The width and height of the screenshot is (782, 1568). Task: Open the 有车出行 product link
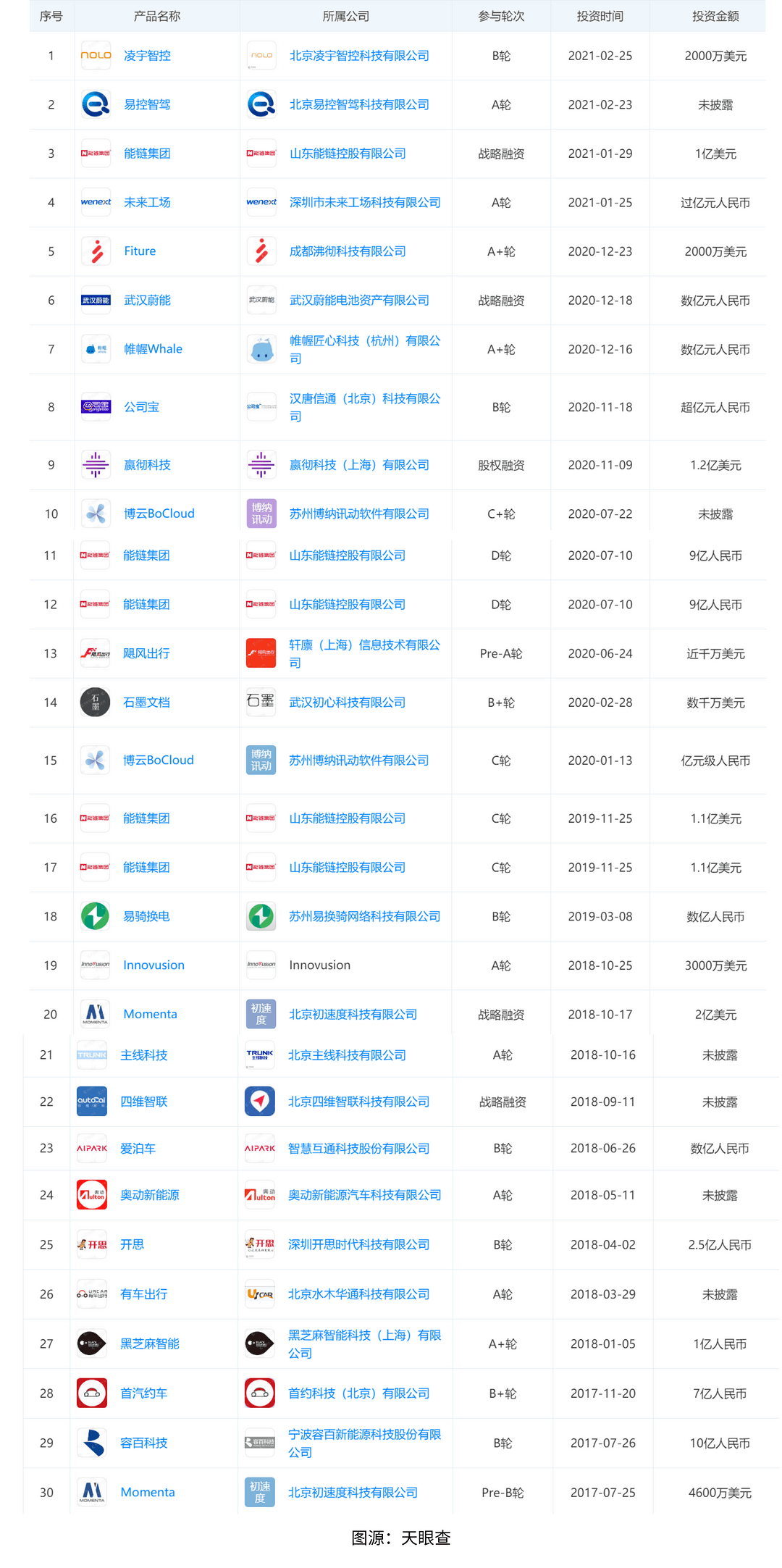point(143,1294)
